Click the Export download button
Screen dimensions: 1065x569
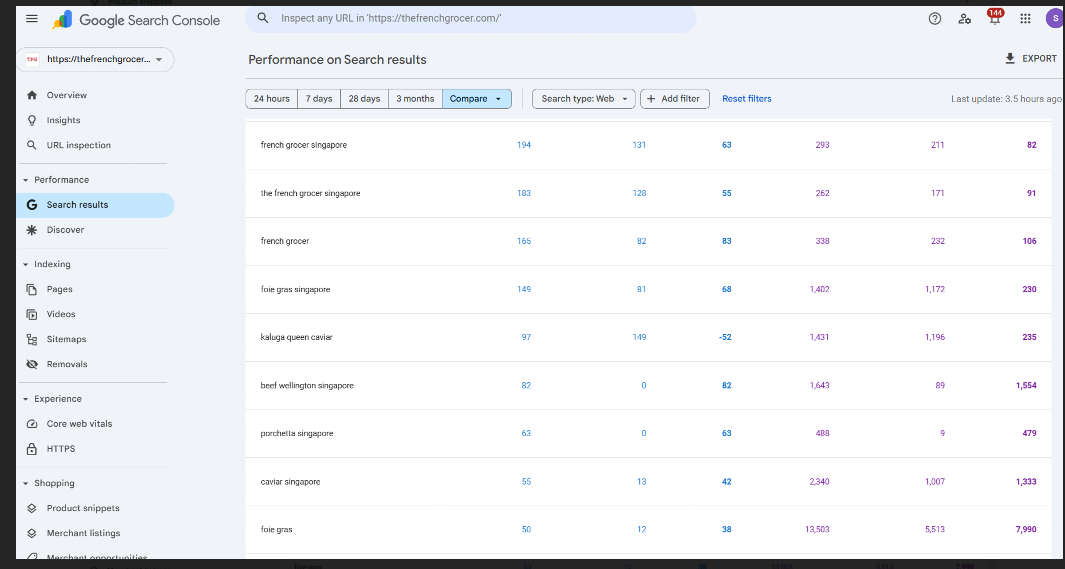click(x=1030, y=59)
